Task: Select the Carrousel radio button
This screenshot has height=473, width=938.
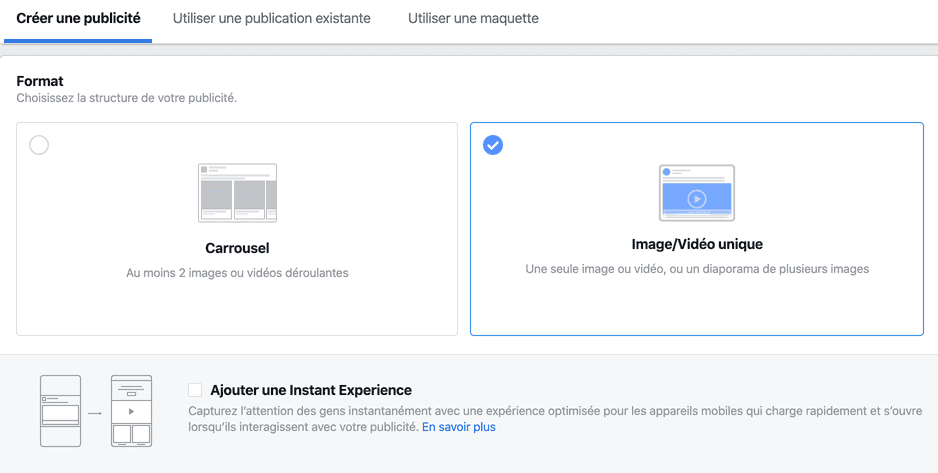Action: pyautogui.click(x=39, y=145)
